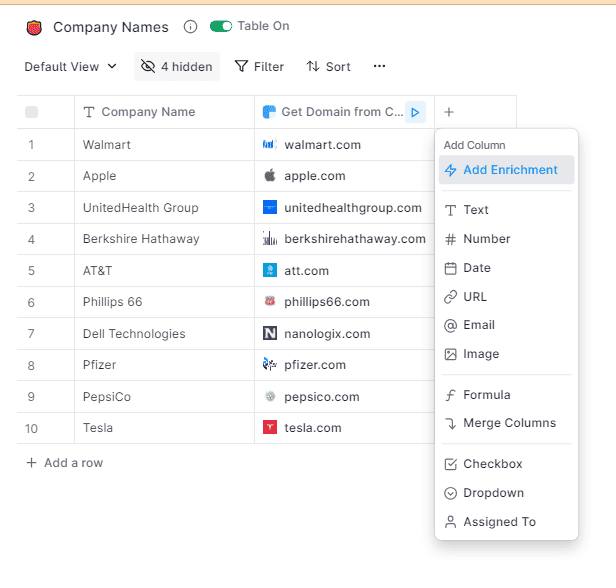This screenshot has width=616, height=588.
Task: Click the tesla.com domain cell
Action: tap(344, 428)
